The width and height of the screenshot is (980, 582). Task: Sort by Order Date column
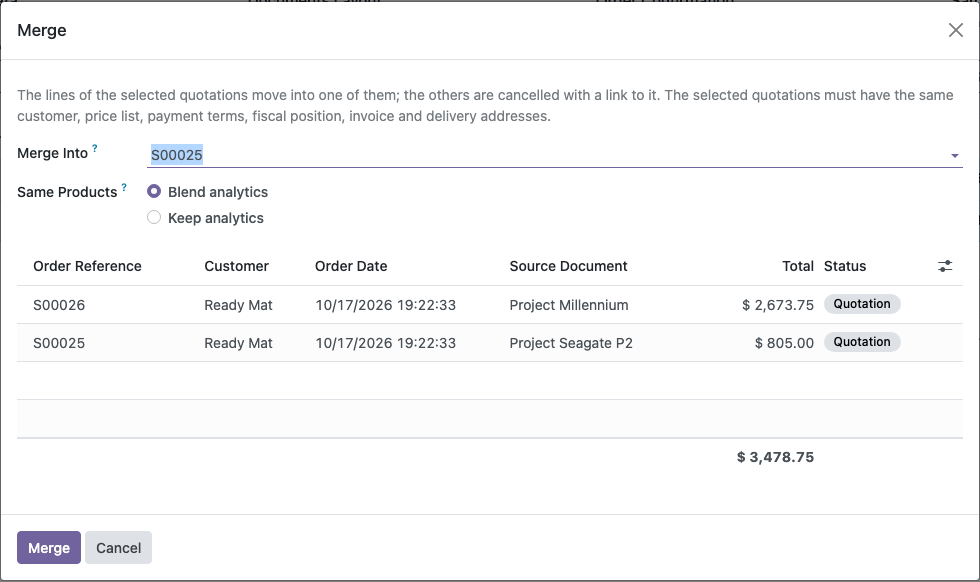351,266
